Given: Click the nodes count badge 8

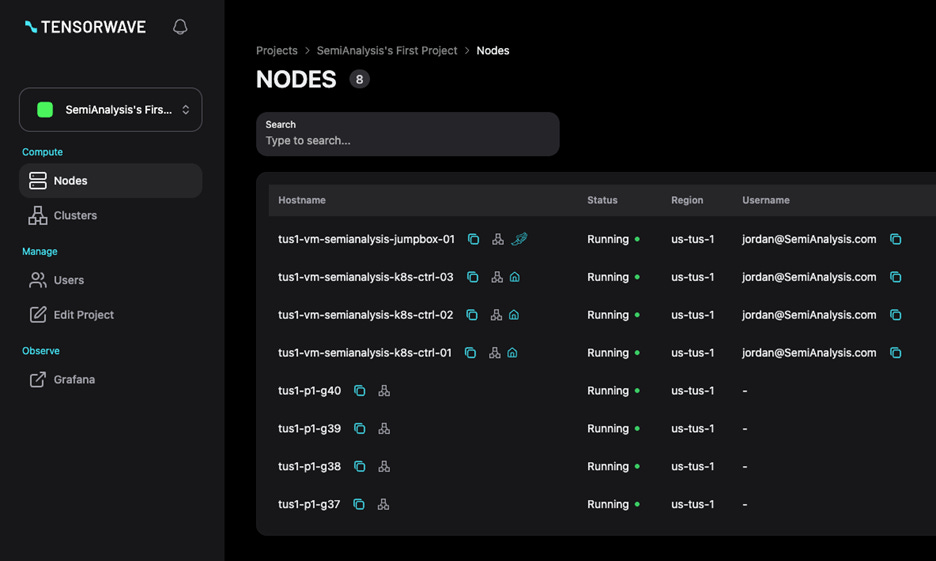Looking at the screenshot, I should tap(359, 79).
